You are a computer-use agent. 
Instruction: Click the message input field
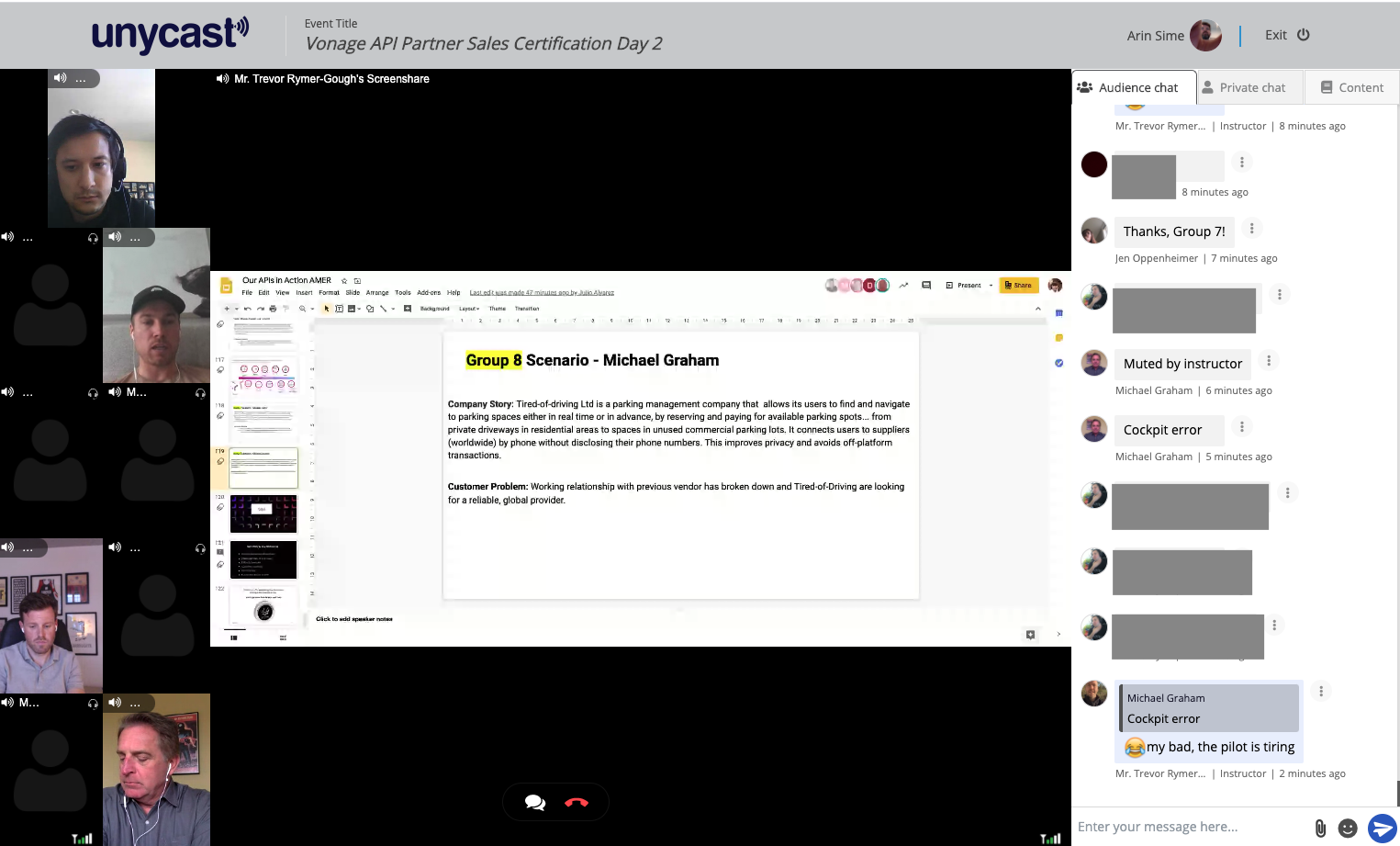click(1189, 827)
